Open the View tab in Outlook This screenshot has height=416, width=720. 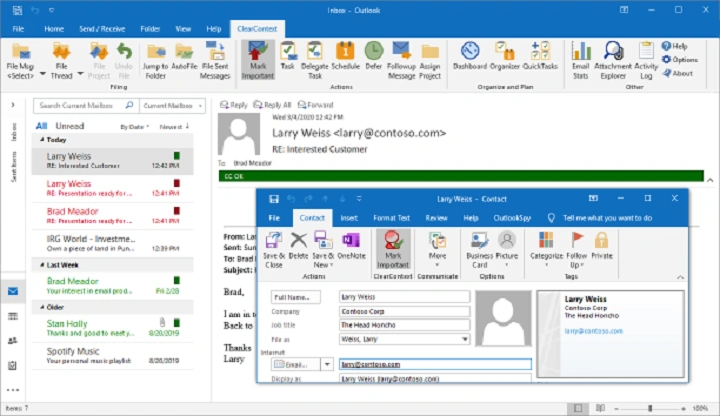coord(183,29)
